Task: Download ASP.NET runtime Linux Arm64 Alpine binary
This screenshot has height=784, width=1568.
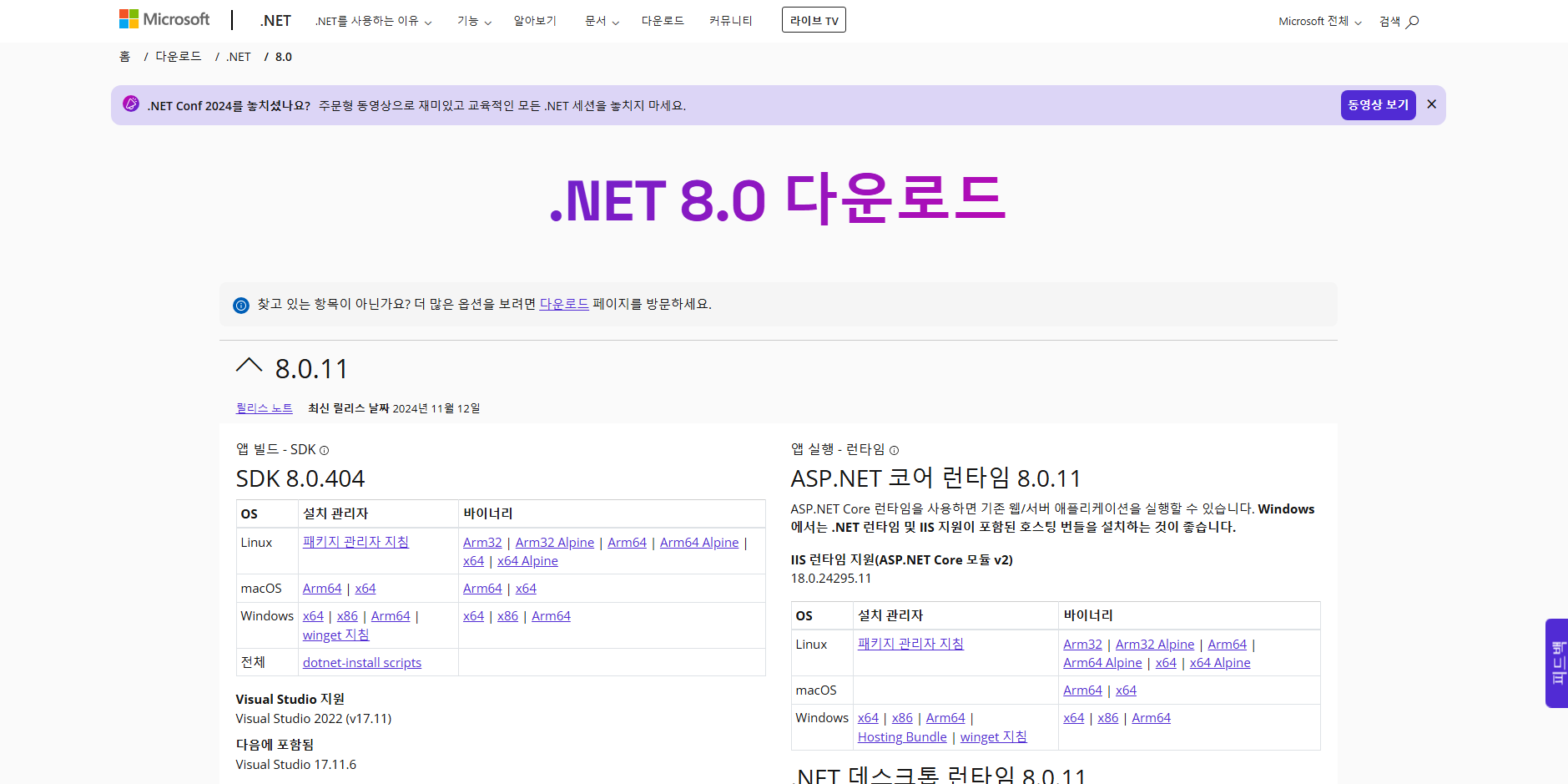Action: click(x=1102, y=663)
